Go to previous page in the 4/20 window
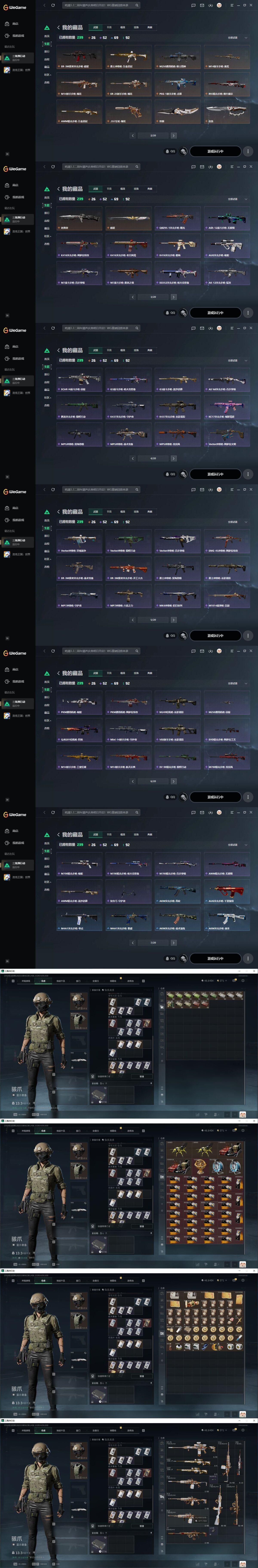The width and height of the screenshot is (258, 1568). (x=133, y=458)
